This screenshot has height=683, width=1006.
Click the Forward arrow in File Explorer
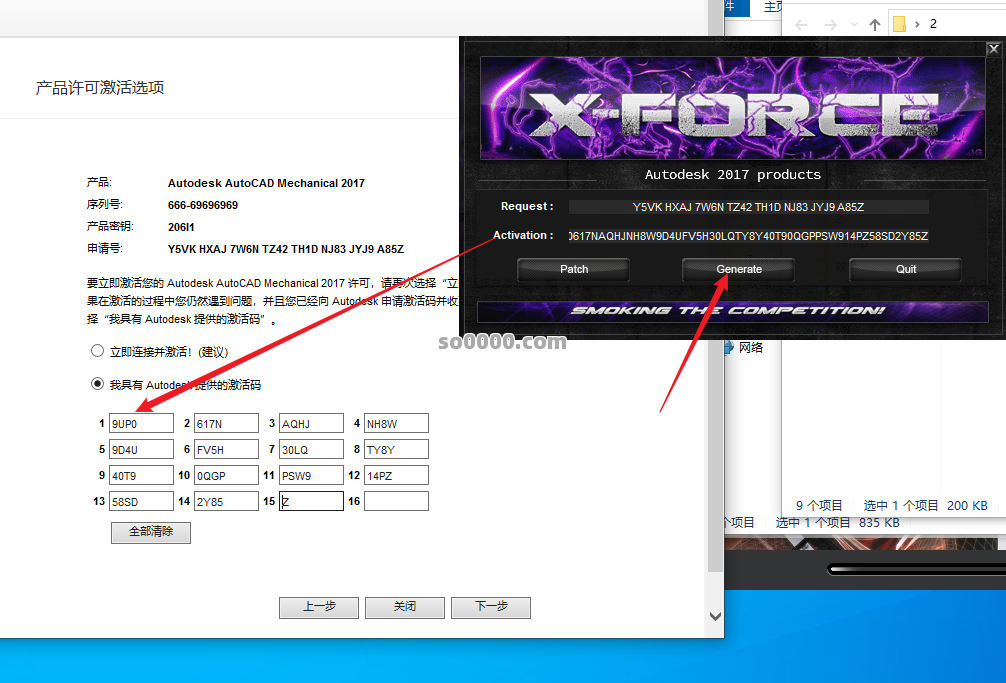coord(831,25)
